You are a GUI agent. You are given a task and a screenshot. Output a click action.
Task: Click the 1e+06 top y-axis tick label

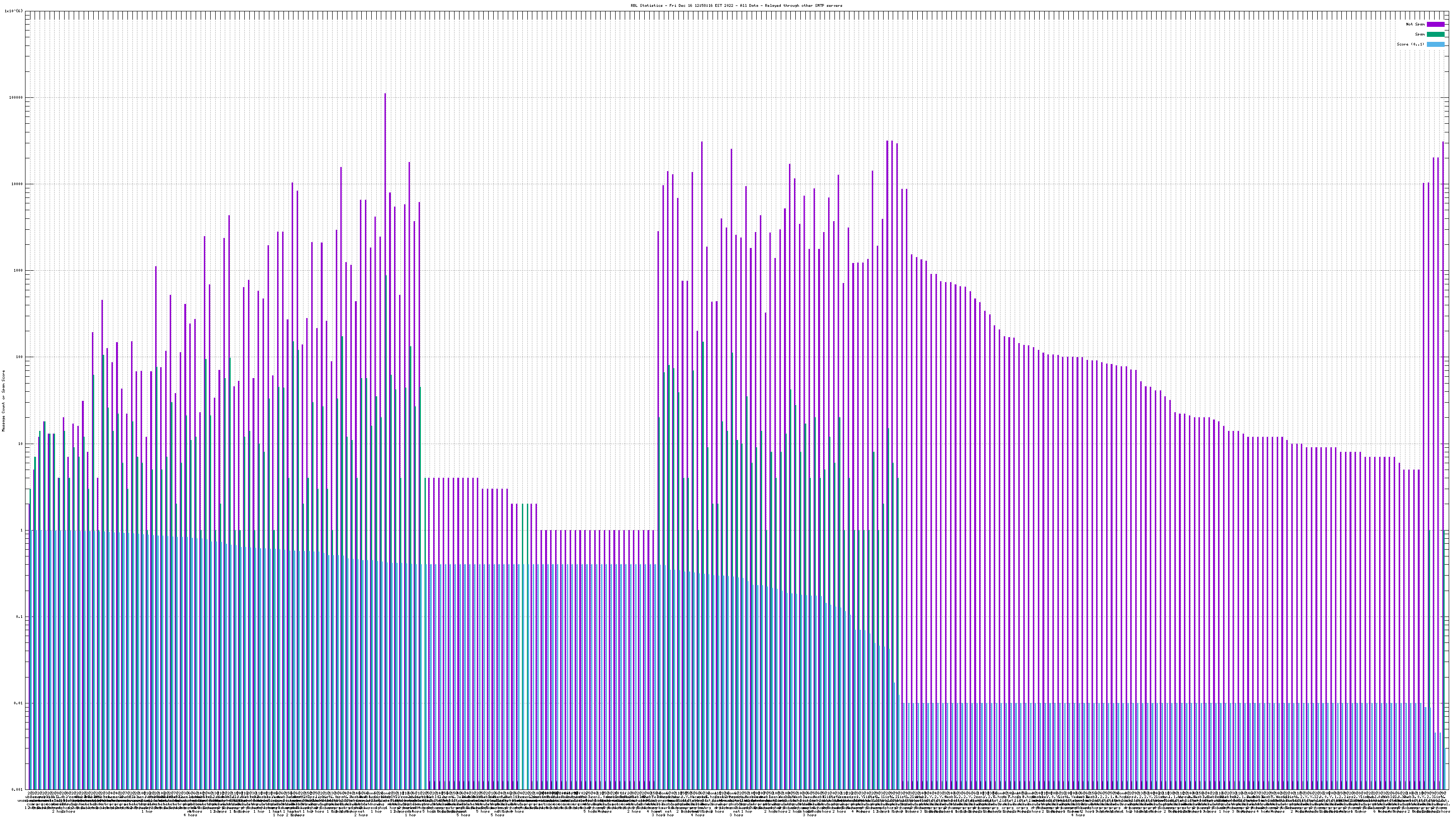tap(14, 11)
